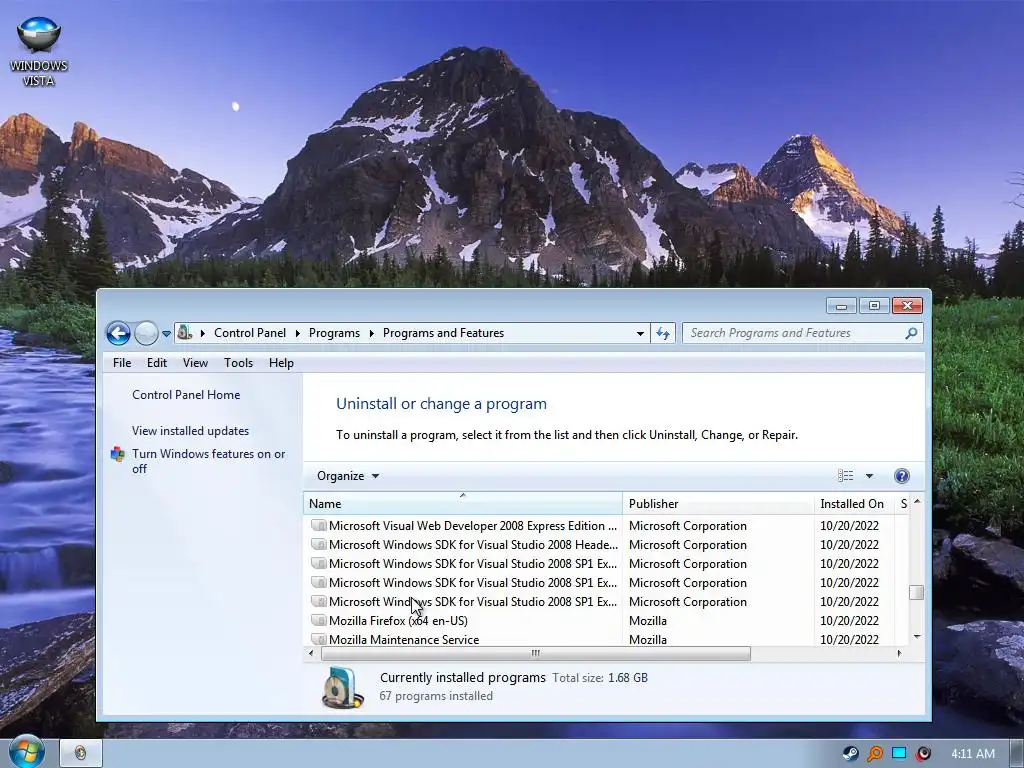Expand the root breadcrumb arrow before Control Panel

[x=202, y=333]
